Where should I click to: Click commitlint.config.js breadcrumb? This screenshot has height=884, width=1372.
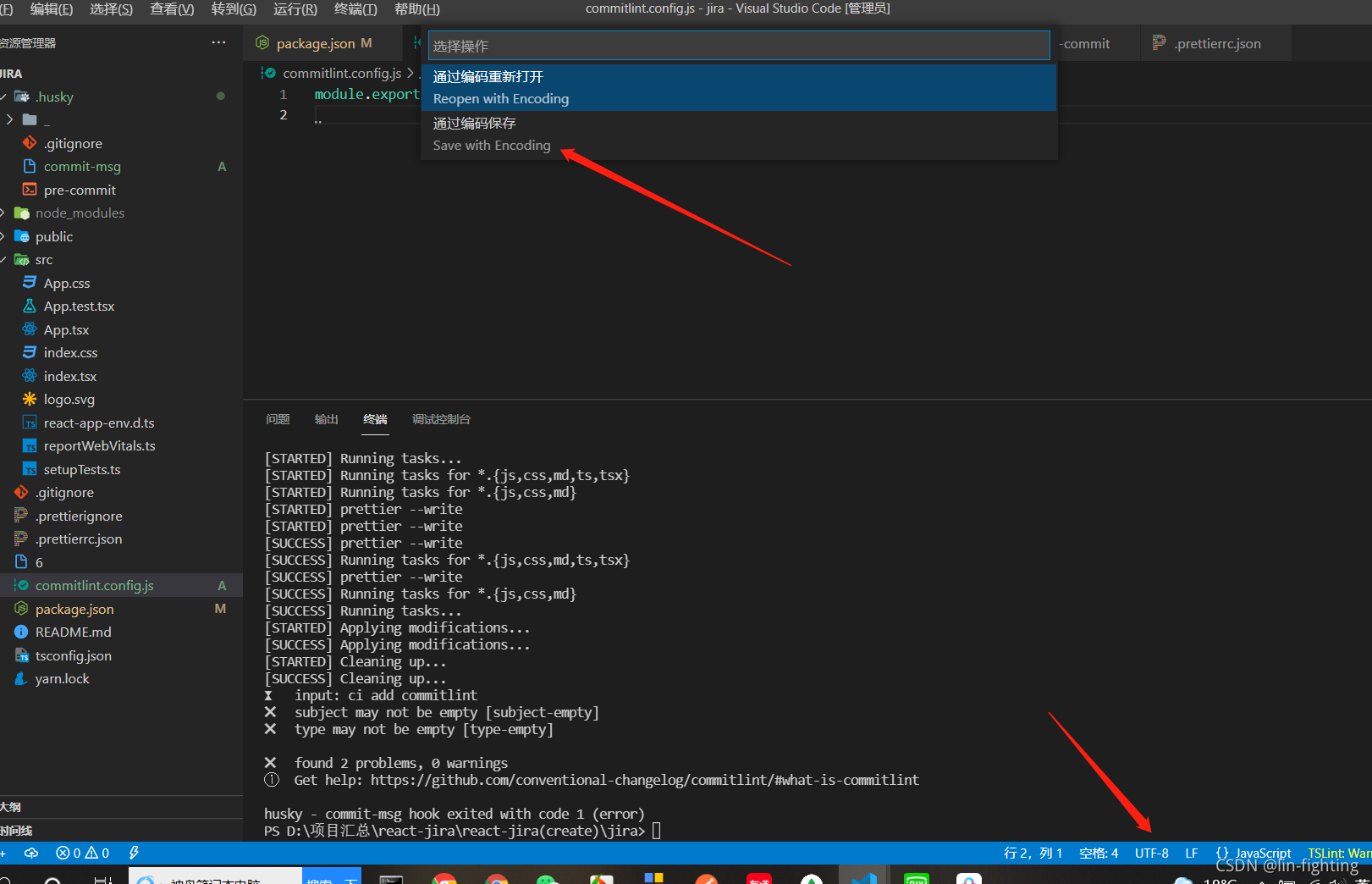click(x=341, y=74)
